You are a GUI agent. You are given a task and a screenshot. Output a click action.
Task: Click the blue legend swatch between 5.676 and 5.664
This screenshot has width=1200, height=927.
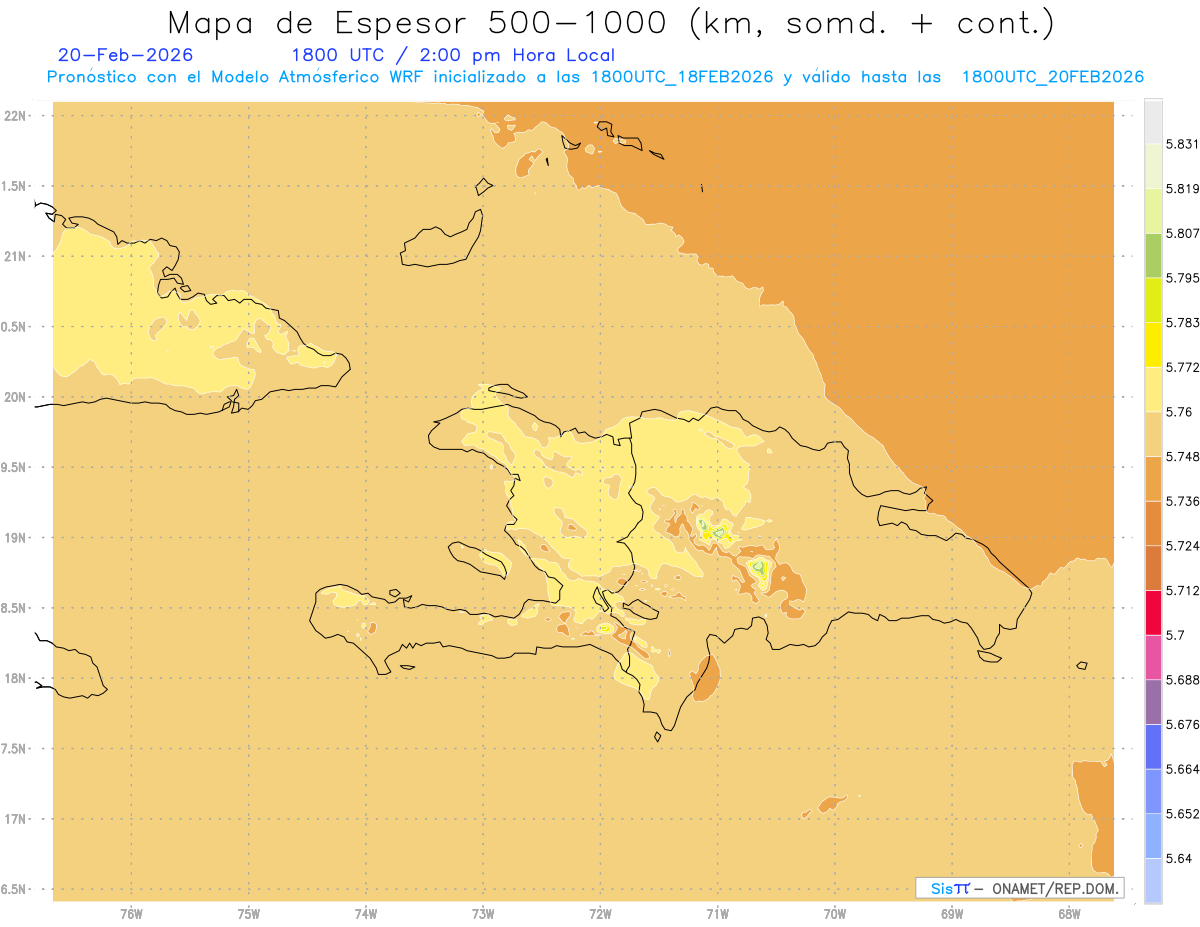(x=1153, y=746)
